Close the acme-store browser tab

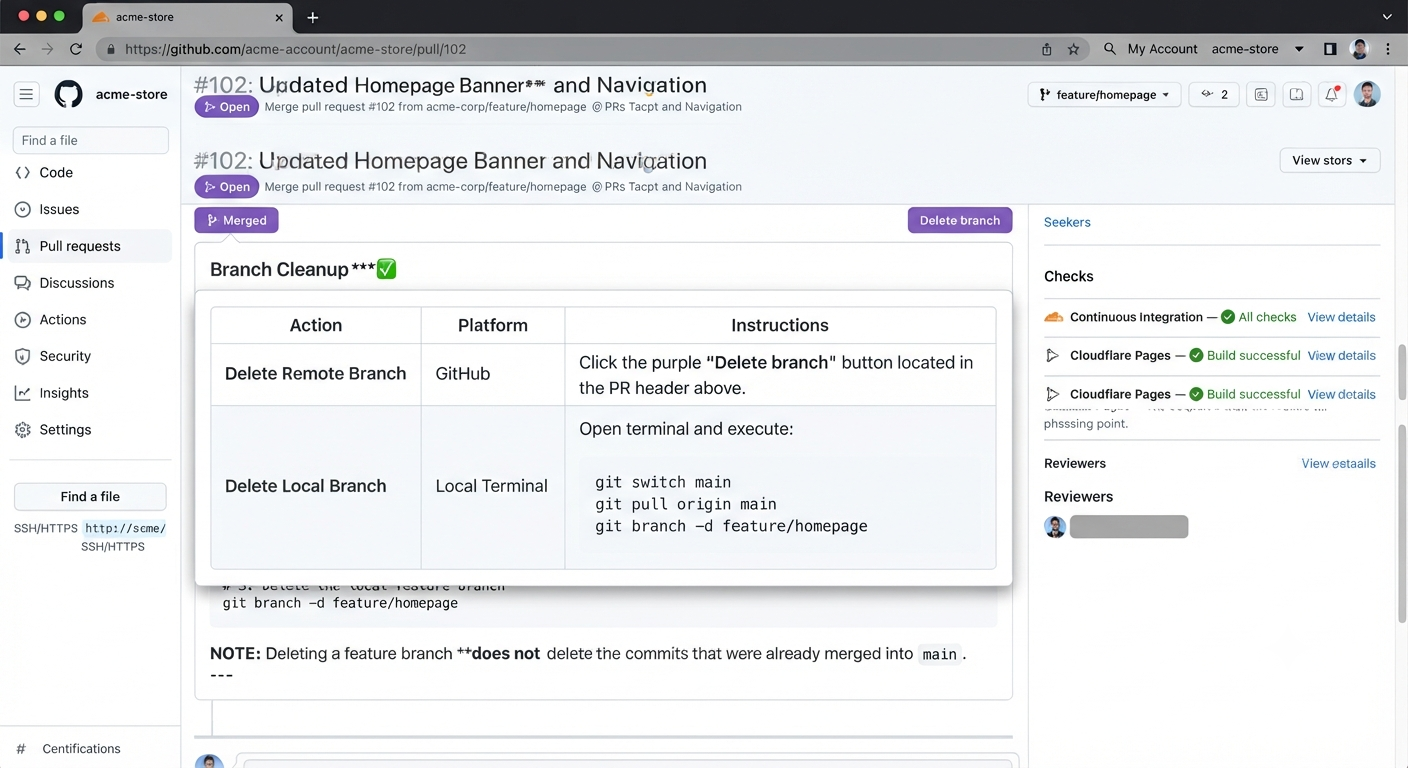279,17
